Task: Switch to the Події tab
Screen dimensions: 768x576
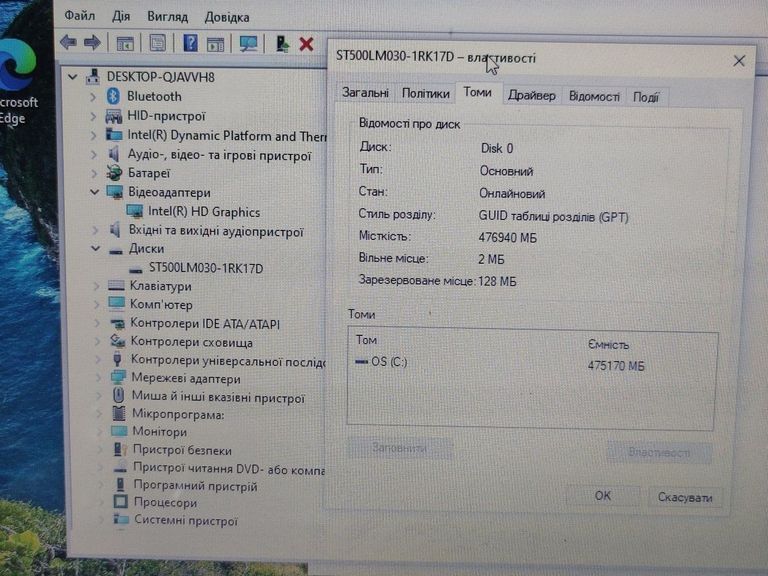Action: [x=646, y=97]
